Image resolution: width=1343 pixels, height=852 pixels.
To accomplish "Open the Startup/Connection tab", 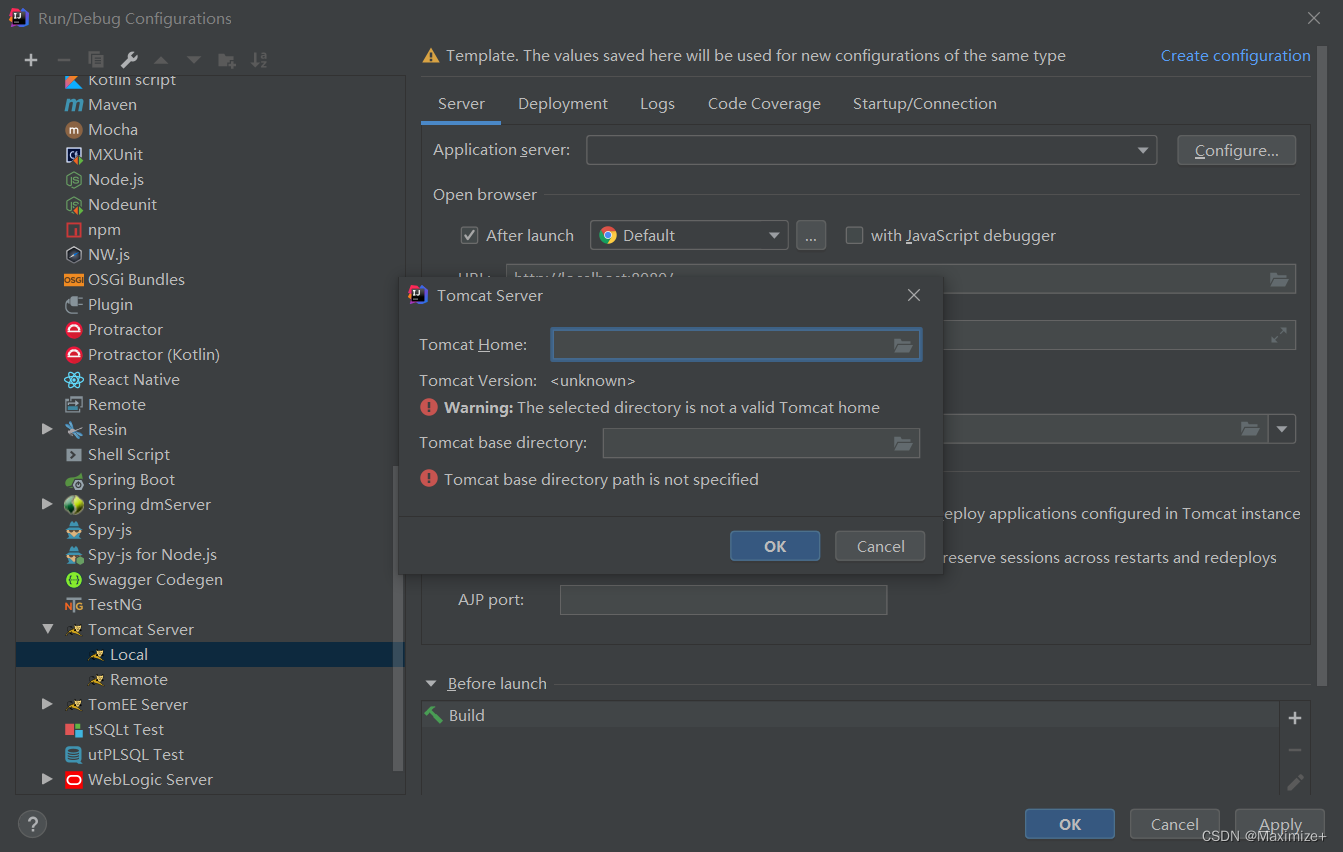I will click(x=924, y=104).
